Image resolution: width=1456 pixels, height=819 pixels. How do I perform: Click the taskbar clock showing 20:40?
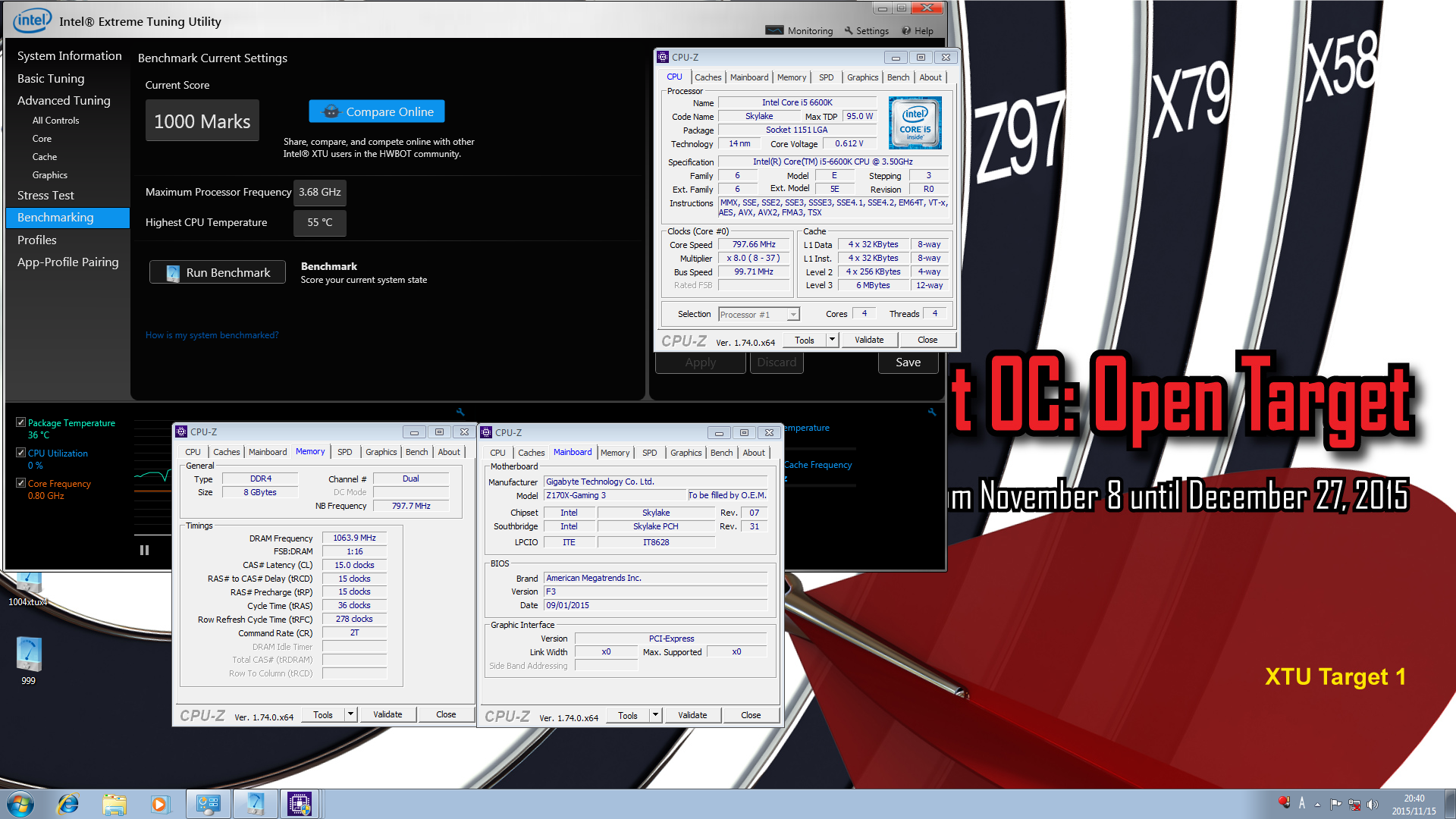(x=1414, y=804)
